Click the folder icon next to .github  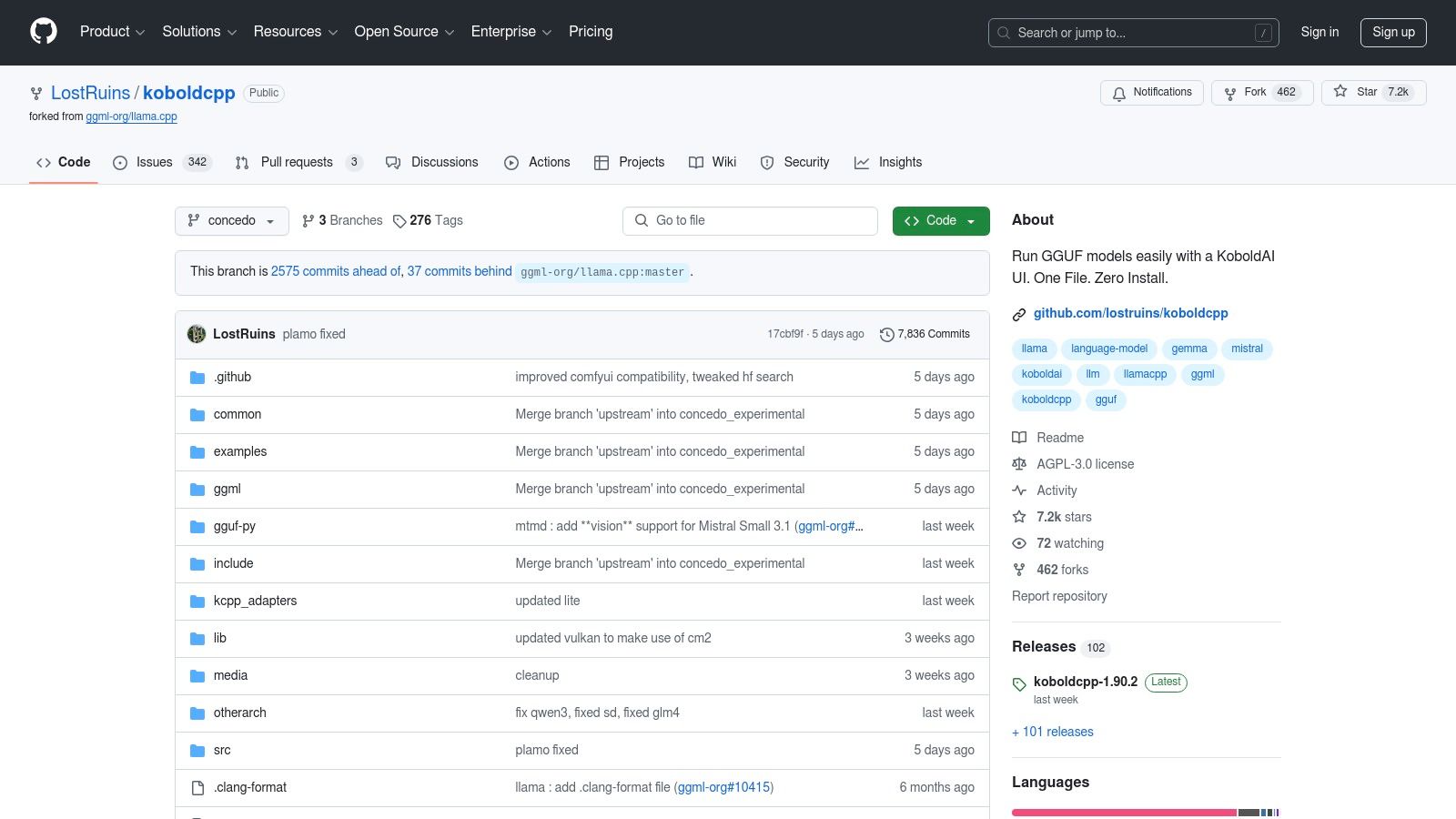pyautogui.click(x=197, y=378)
